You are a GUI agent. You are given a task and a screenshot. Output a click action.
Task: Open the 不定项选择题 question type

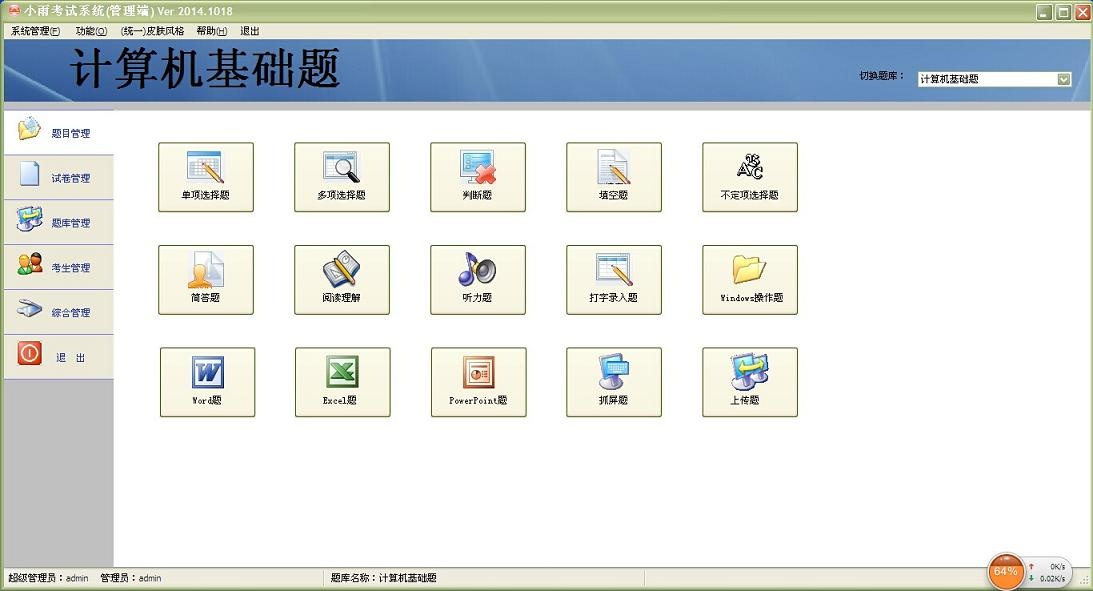click(749, 177)
